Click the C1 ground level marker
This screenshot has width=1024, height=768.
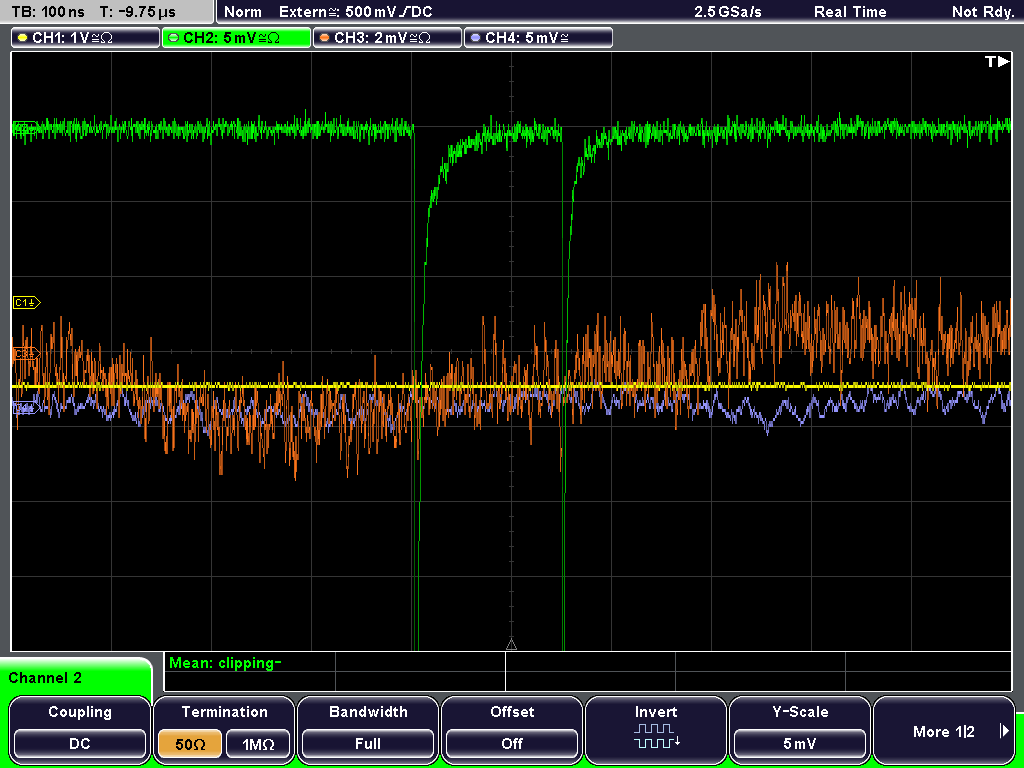tap(27, 302)
